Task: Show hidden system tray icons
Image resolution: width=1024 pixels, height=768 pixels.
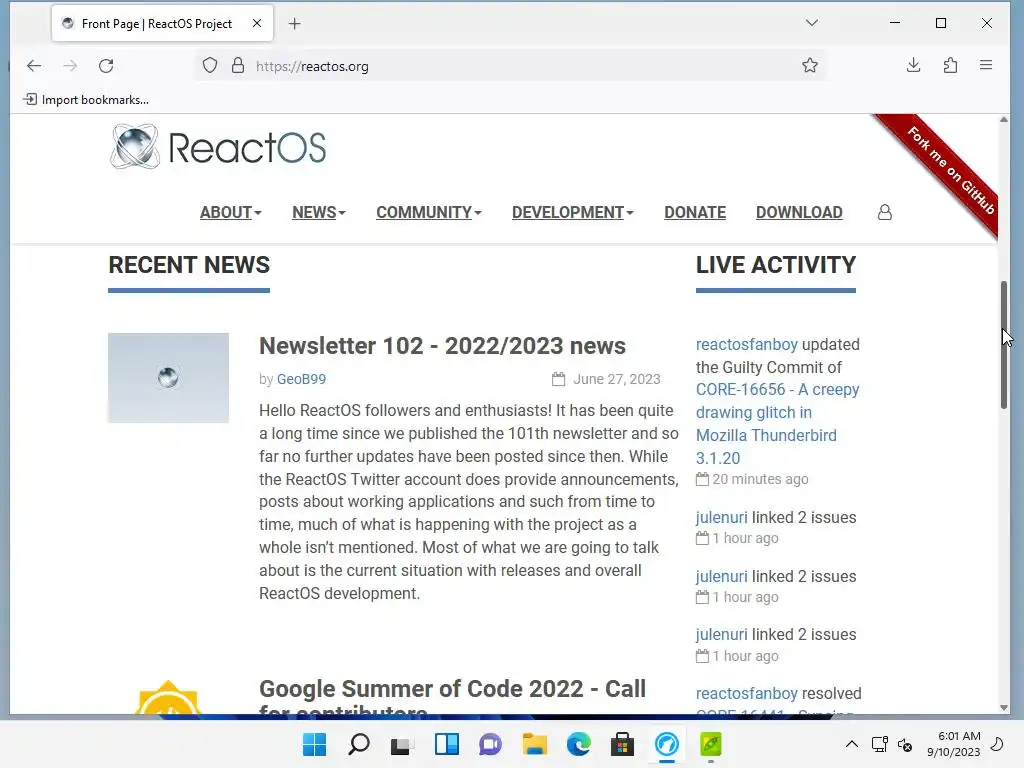Action: click(852, 744)
